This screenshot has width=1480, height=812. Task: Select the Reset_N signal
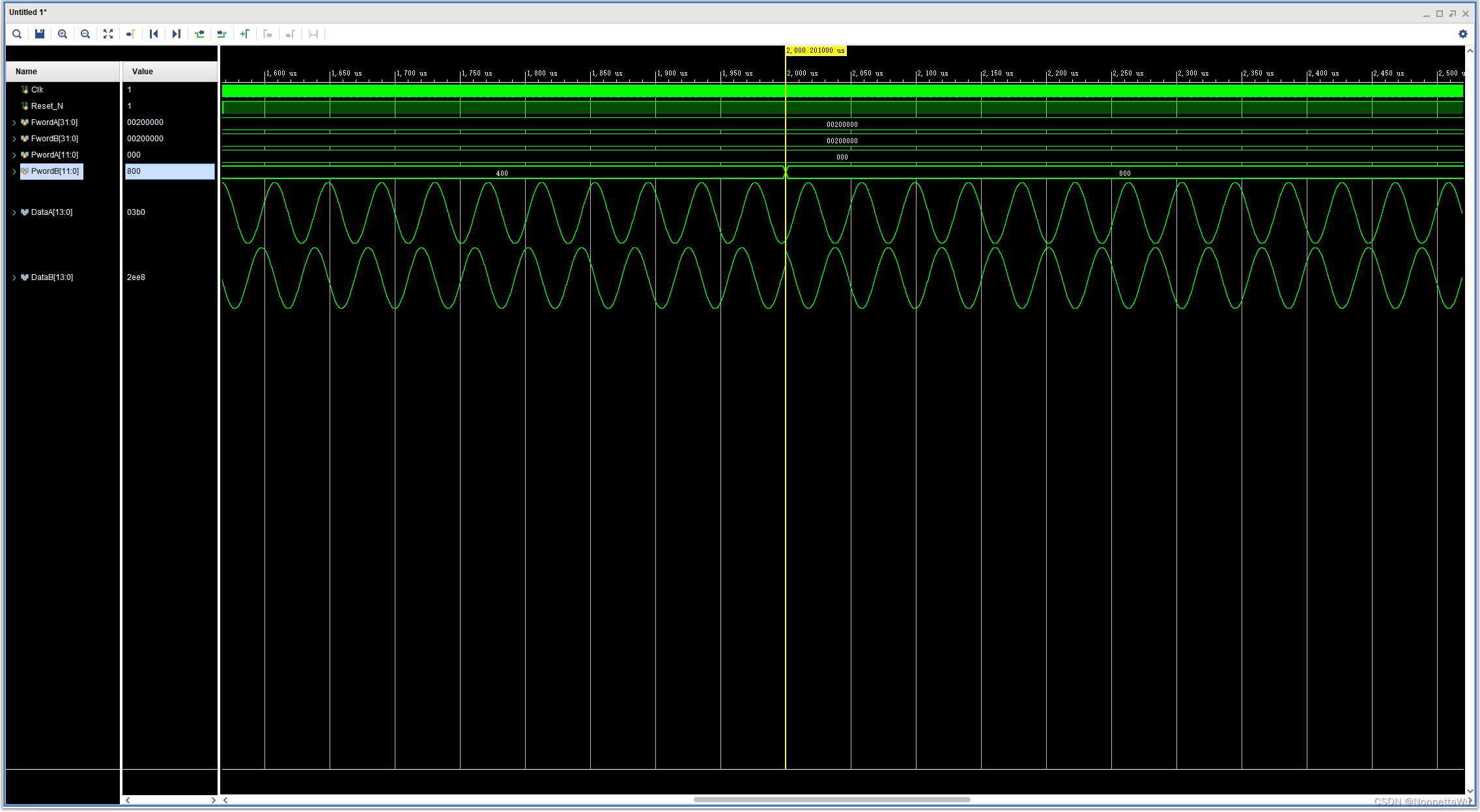(47, 106)
